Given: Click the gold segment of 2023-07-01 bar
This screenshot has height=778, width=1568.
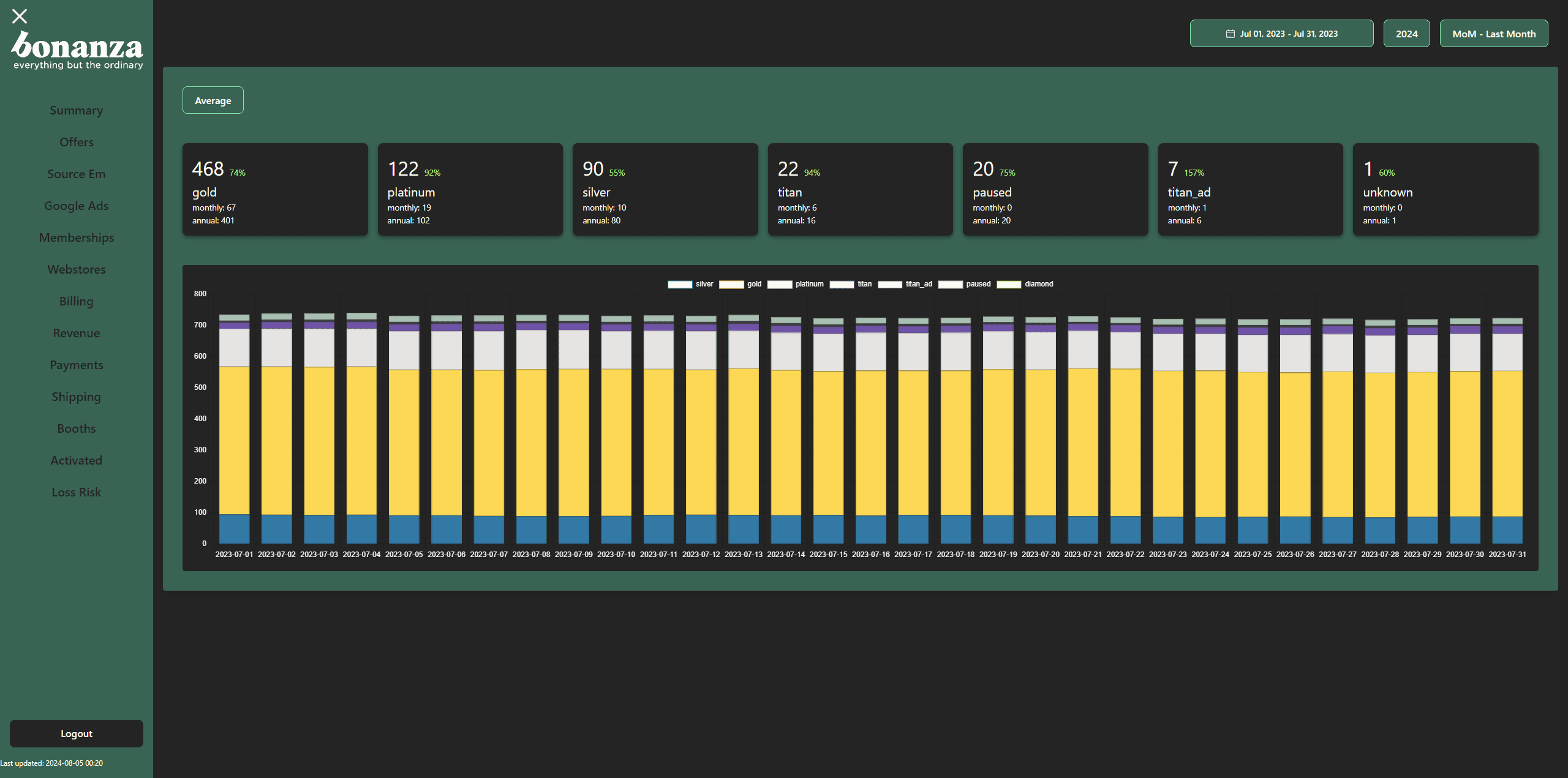Looking at the screenshot, I should 234,441.
